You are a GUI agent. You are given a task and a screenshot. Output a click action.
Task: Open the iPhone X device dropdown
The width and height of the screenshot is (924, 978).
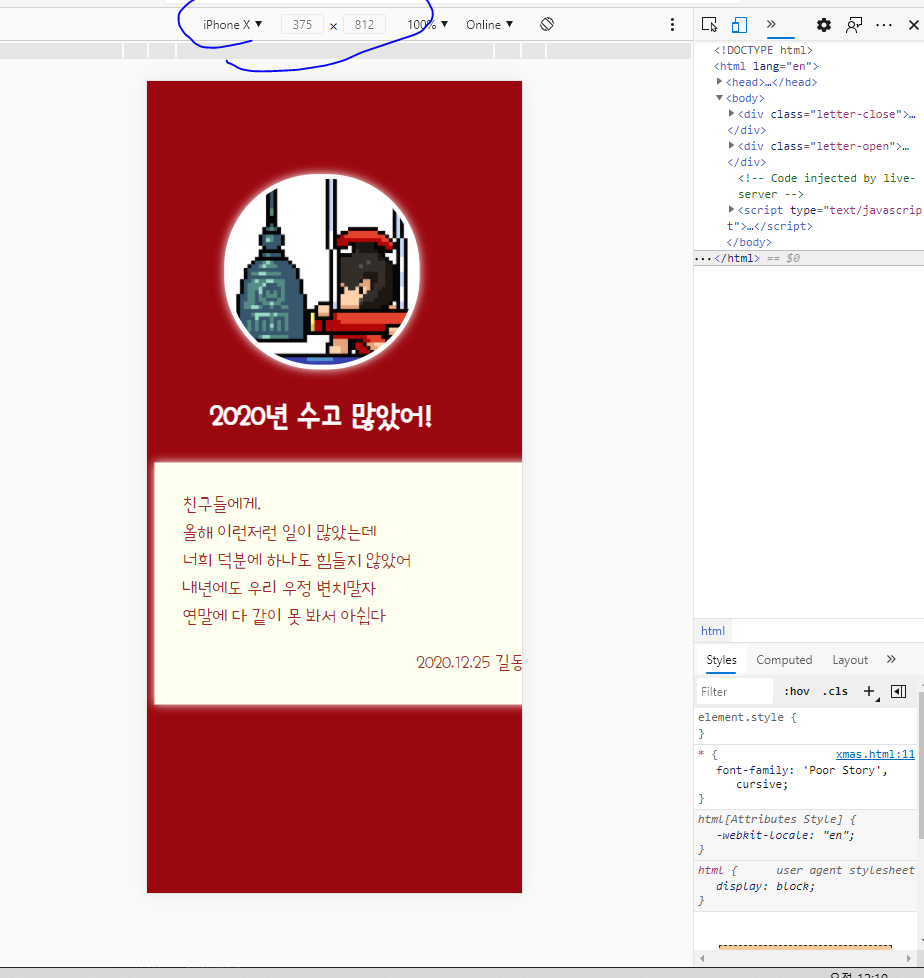(232, 24)
